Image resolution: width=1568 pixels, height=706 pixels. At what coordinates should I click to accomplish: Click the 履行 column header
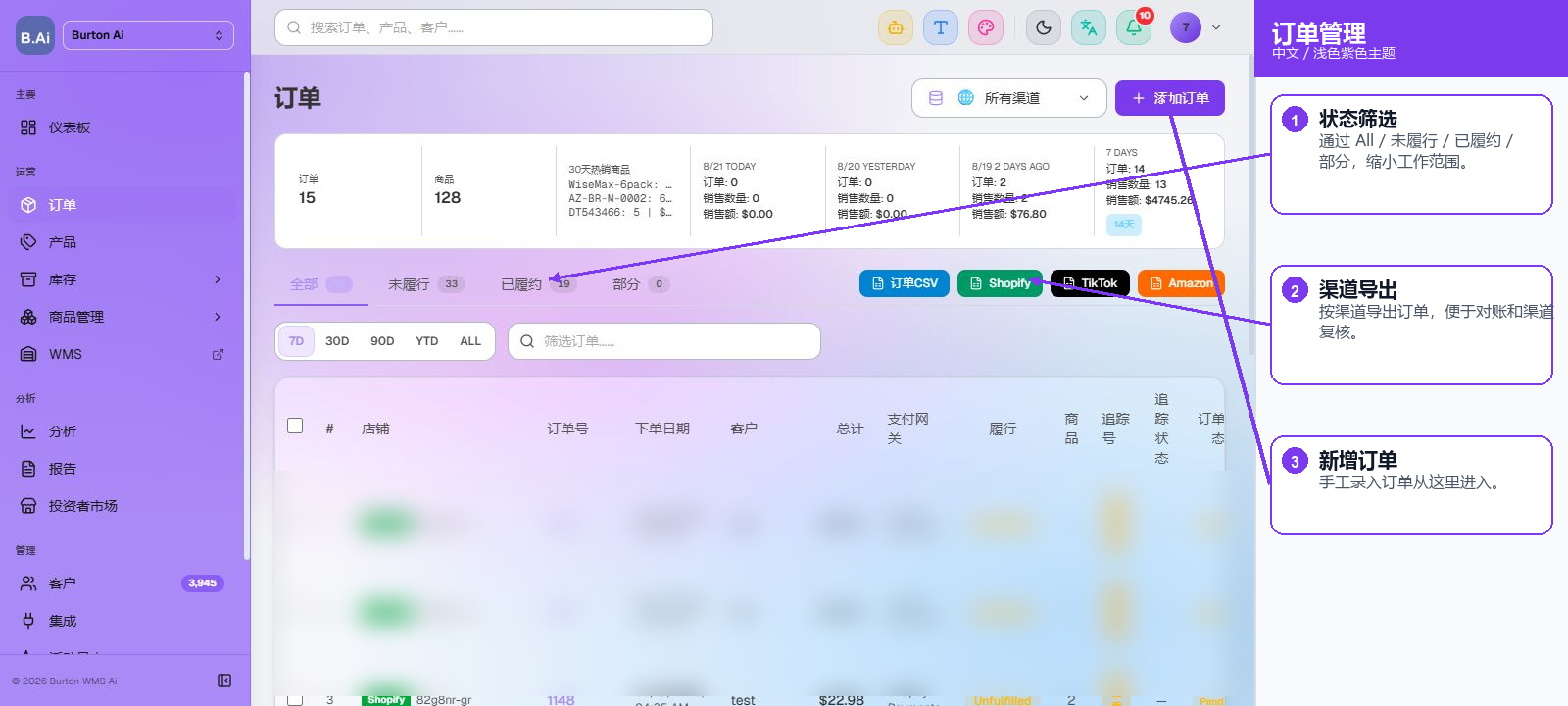tap(1003, 429)
